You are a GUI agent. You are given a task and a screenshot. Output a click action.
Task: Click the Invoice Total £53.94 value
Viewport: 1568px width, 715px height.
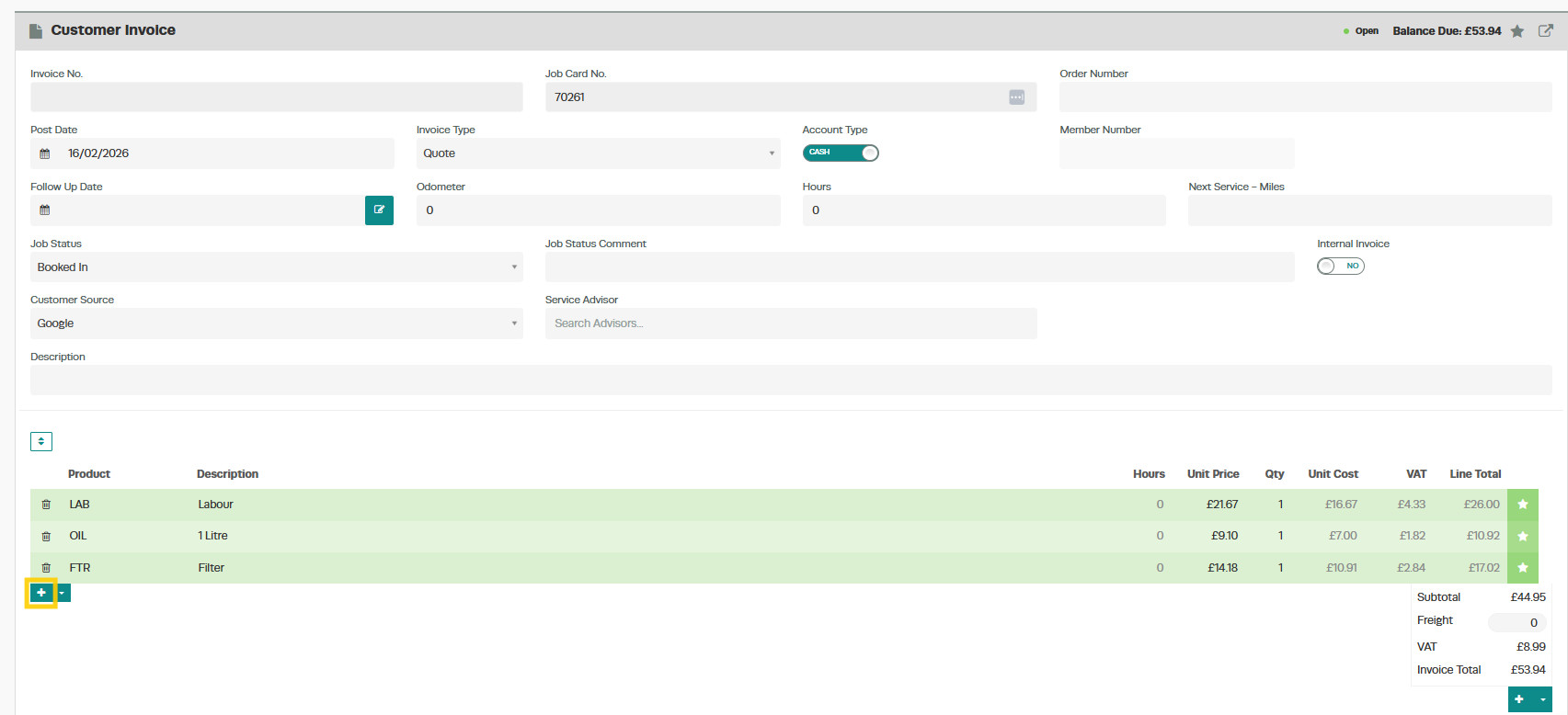point(1528,670)
